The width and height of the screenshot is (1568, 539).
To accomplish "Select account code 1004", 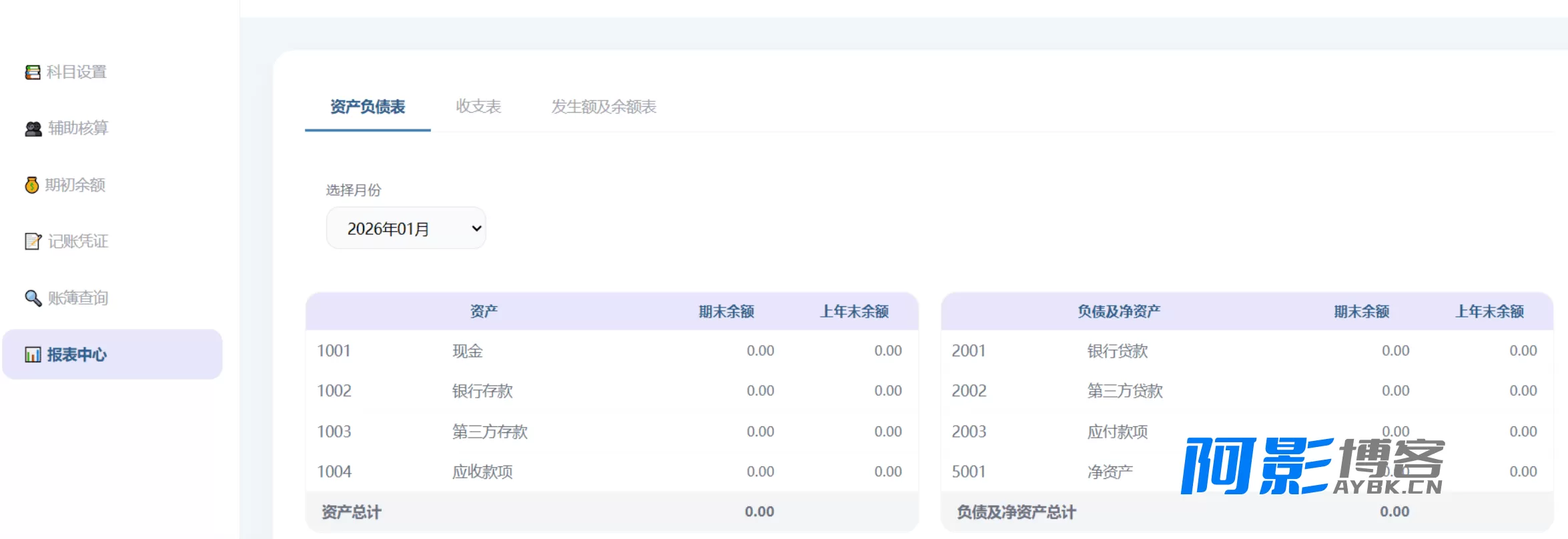I will click(x=334, y=472).
